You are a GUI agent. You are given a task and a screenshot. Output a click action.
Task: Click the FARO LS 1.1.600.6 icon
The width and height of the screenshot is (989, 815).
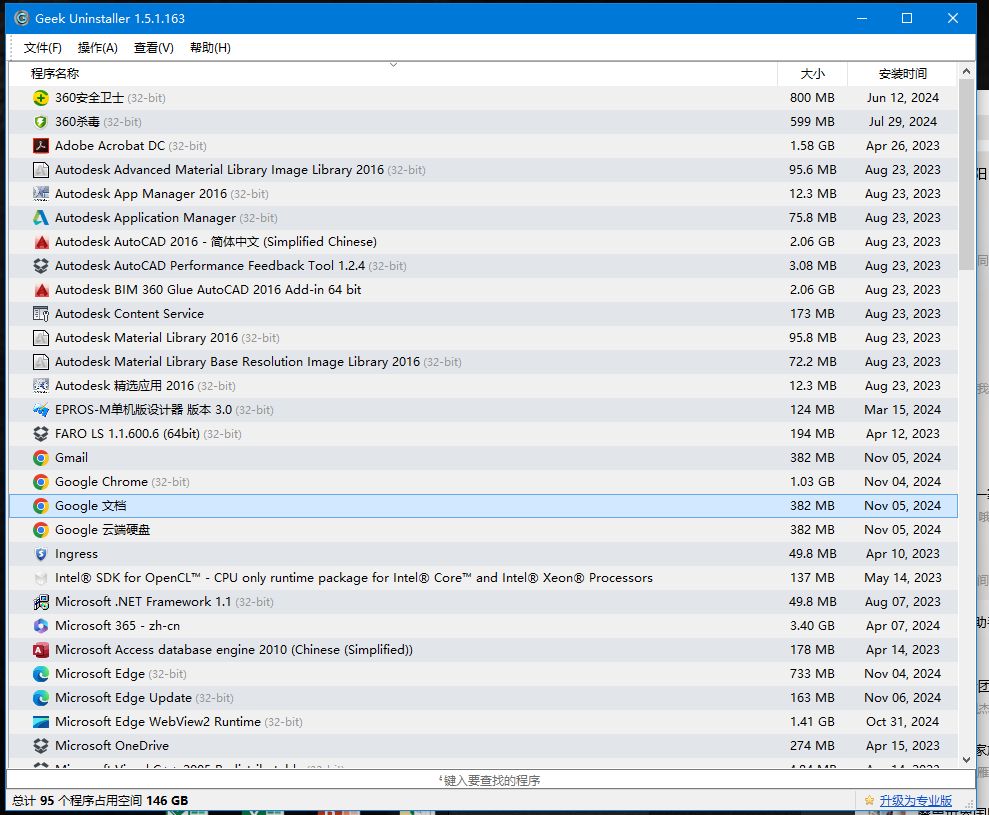[x=40, y=433]
